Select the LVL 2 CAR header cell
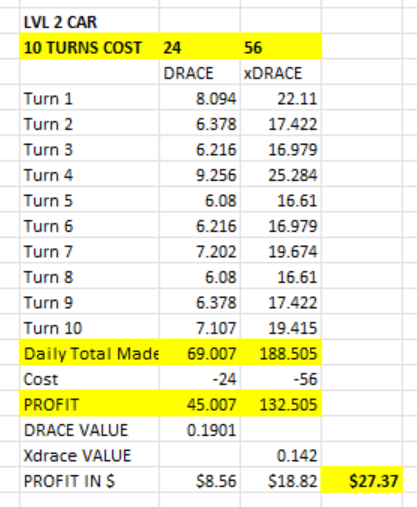This screenshot has height=507, width=417. pos(89,22)
